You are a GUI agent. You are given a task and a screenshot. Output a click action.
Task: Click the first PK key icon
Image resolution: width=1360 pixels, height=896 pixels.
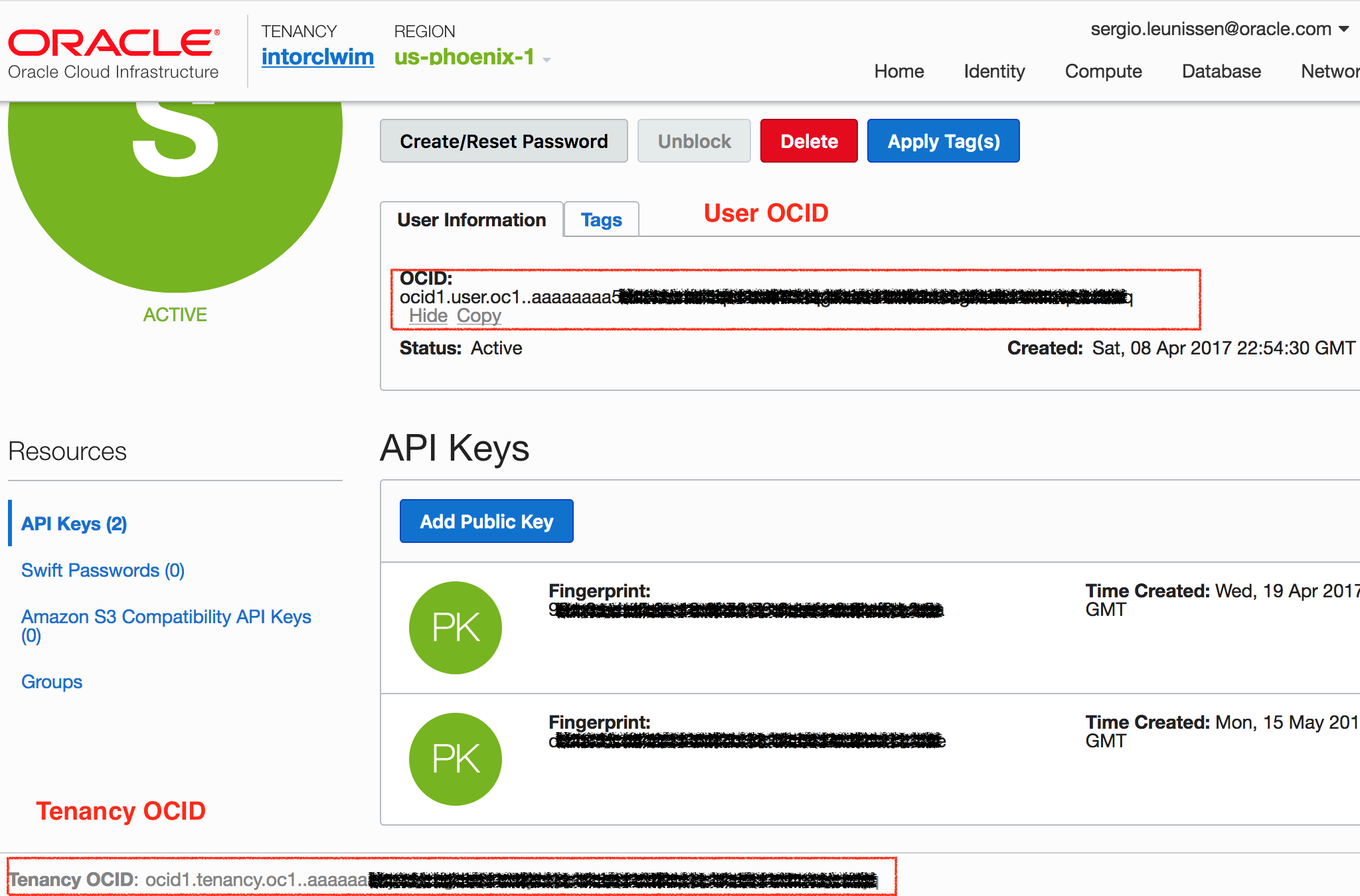[x=456, y=627]
